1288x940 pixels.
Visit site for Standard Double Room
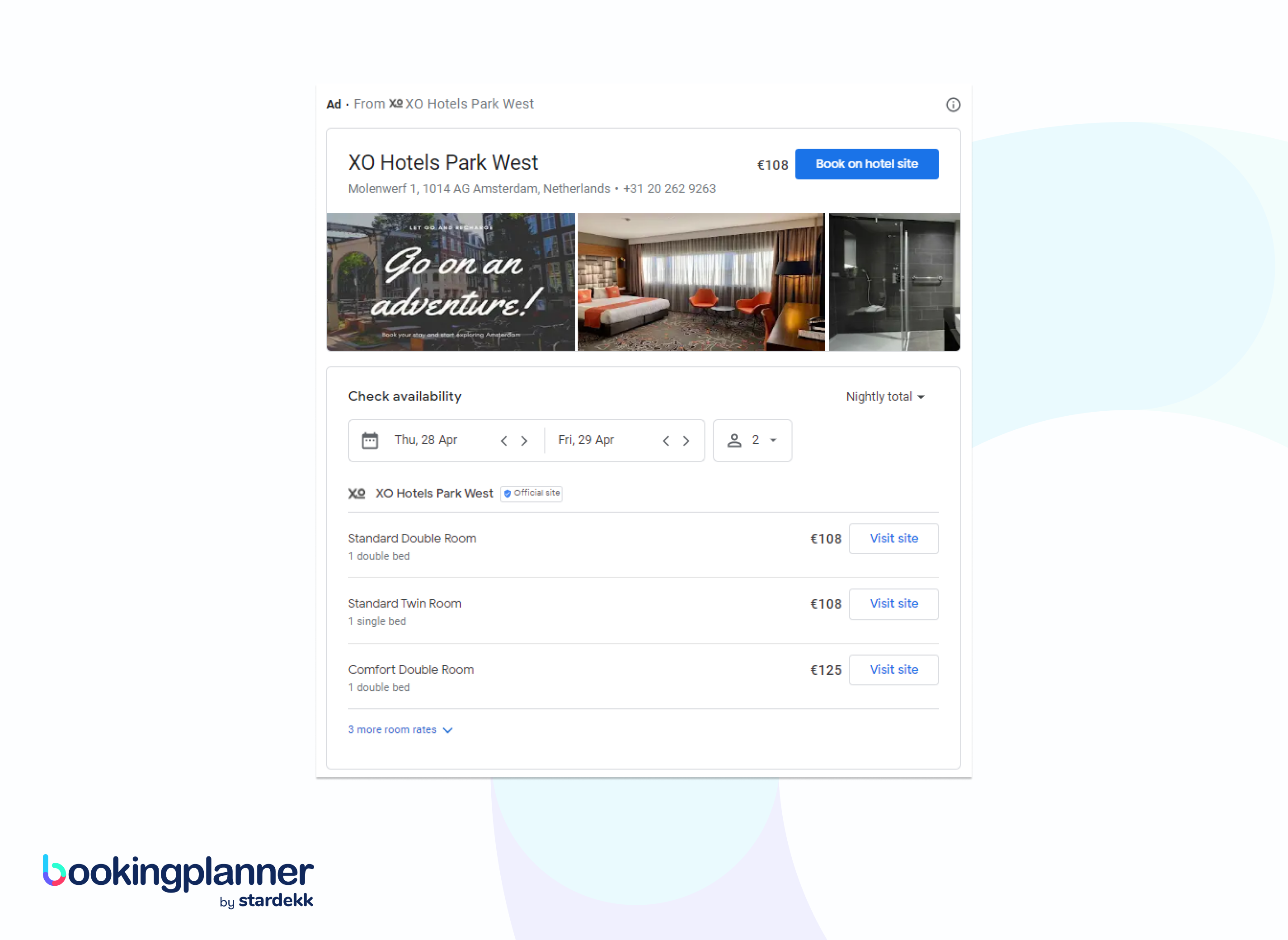pyautogui.click(x=893, y=538)
